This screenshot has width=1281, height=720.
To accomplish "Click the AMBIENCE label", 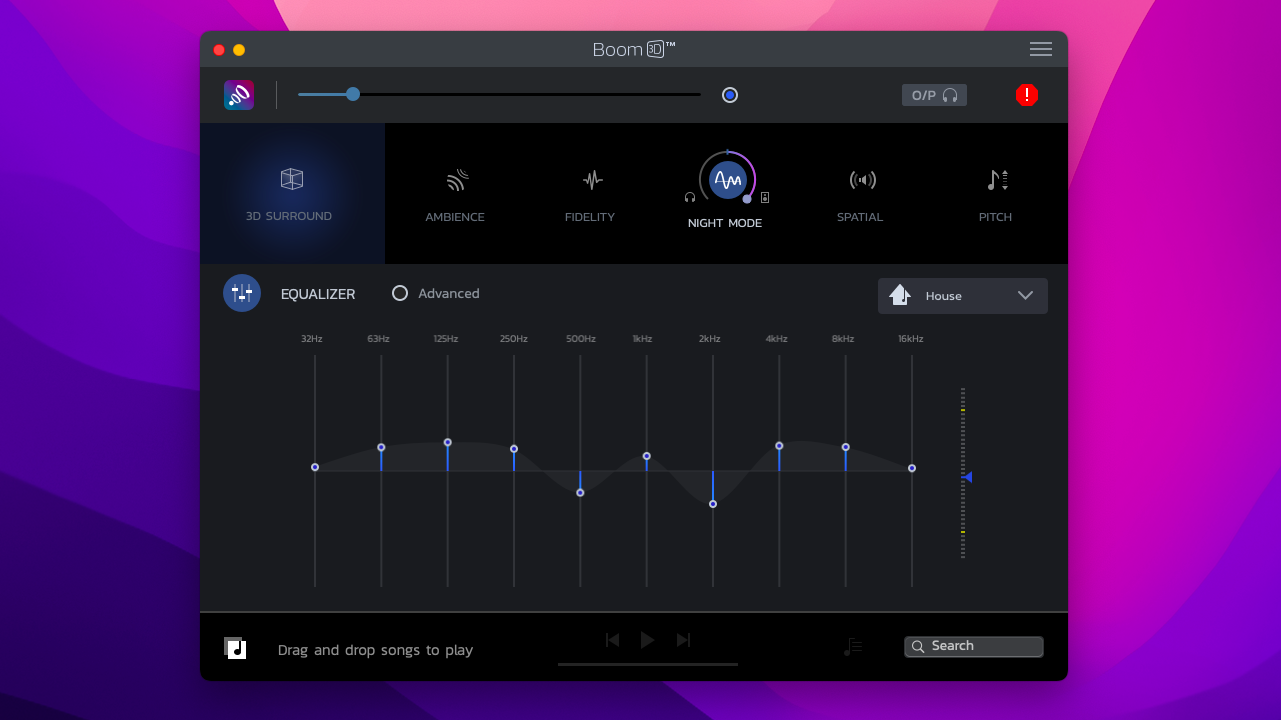I will [x=455, y=217].
